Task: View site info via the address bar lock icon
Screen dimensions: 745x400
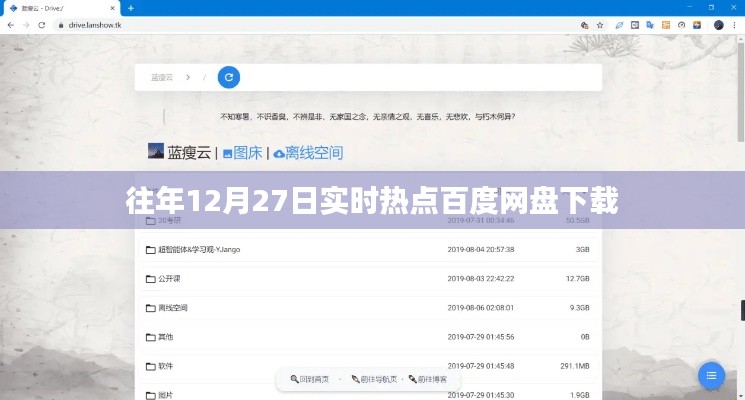Action: tap(61, 25)
